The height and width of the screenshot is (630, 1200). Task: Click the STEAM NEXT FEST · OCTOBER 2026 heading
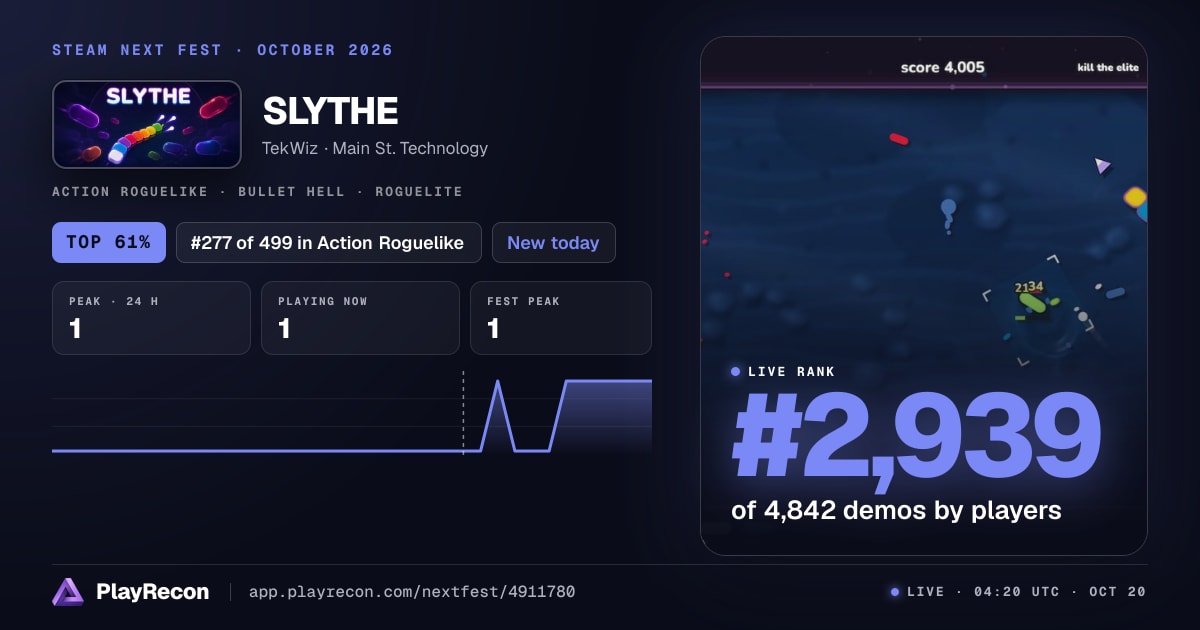click(x=223, y=50)
